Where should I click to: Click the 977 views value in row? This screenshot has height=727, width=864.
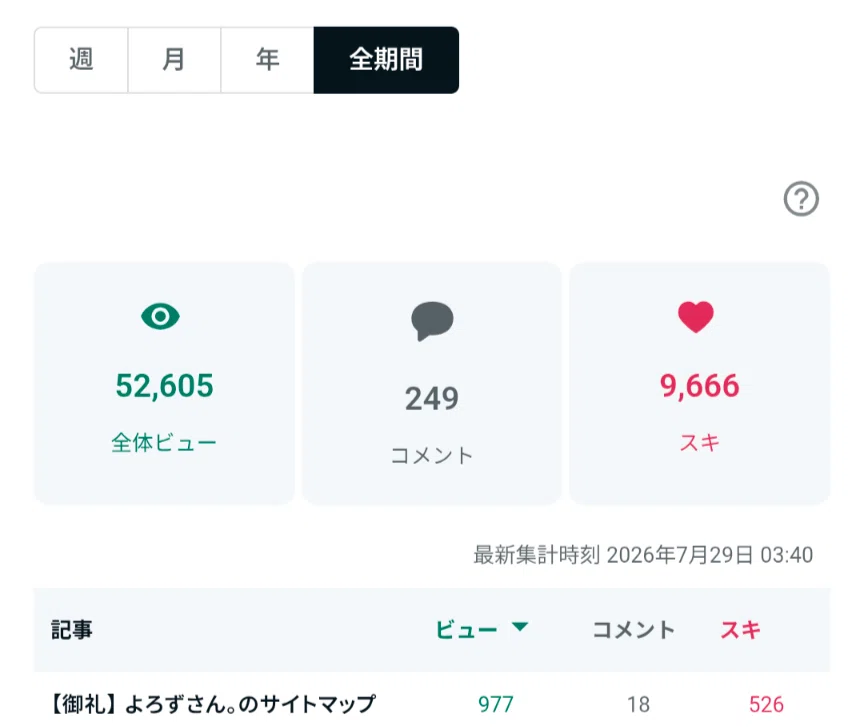(x=496, y=704)
